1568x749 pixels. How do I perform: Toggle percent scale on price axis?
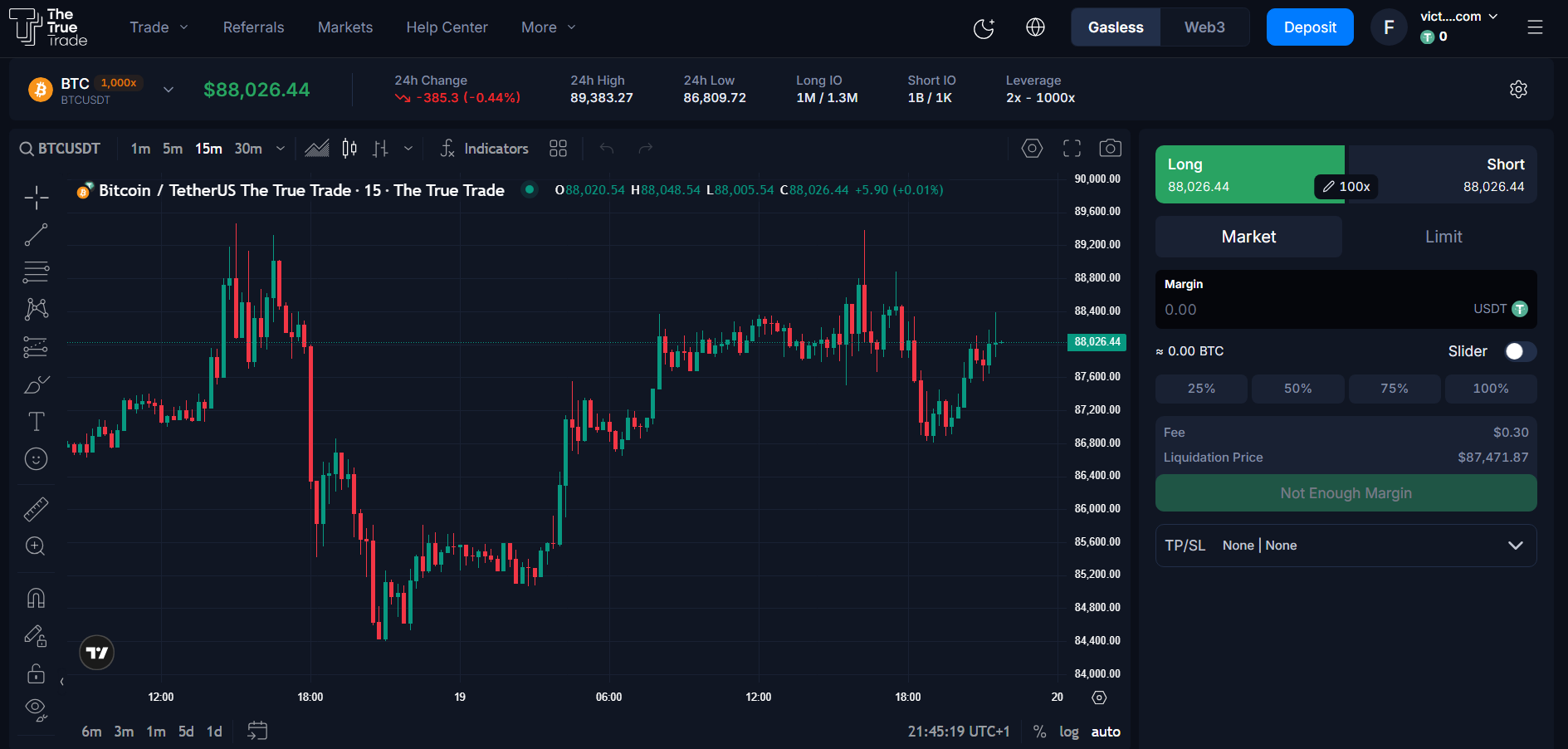click(1039, 732)
